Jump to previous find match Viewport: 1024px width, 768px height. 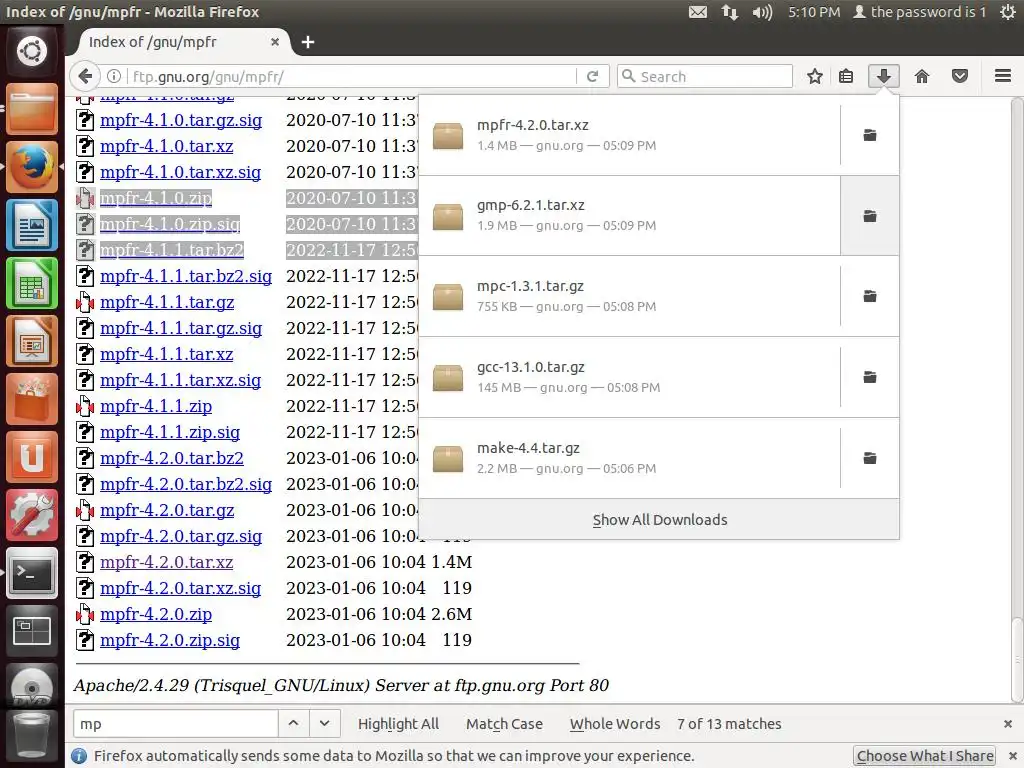pyautogui.click(x=293, y=724)
